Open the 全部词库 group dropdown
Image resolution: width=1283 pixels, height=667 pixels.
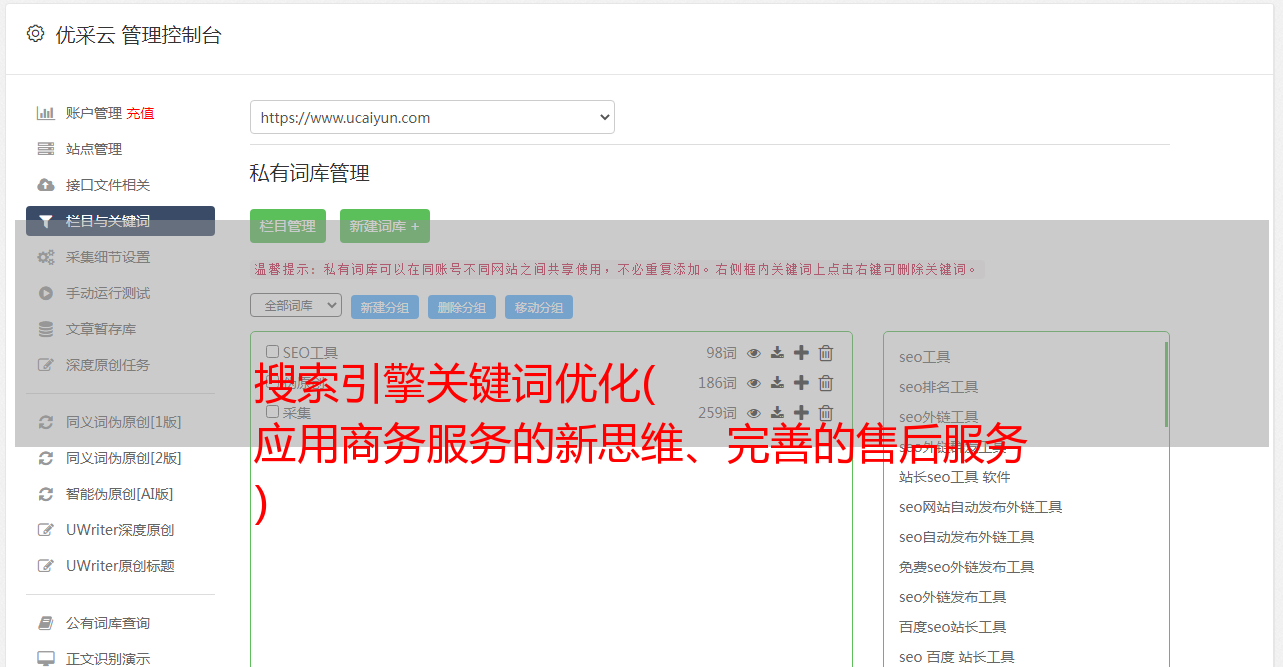[296, 305]
